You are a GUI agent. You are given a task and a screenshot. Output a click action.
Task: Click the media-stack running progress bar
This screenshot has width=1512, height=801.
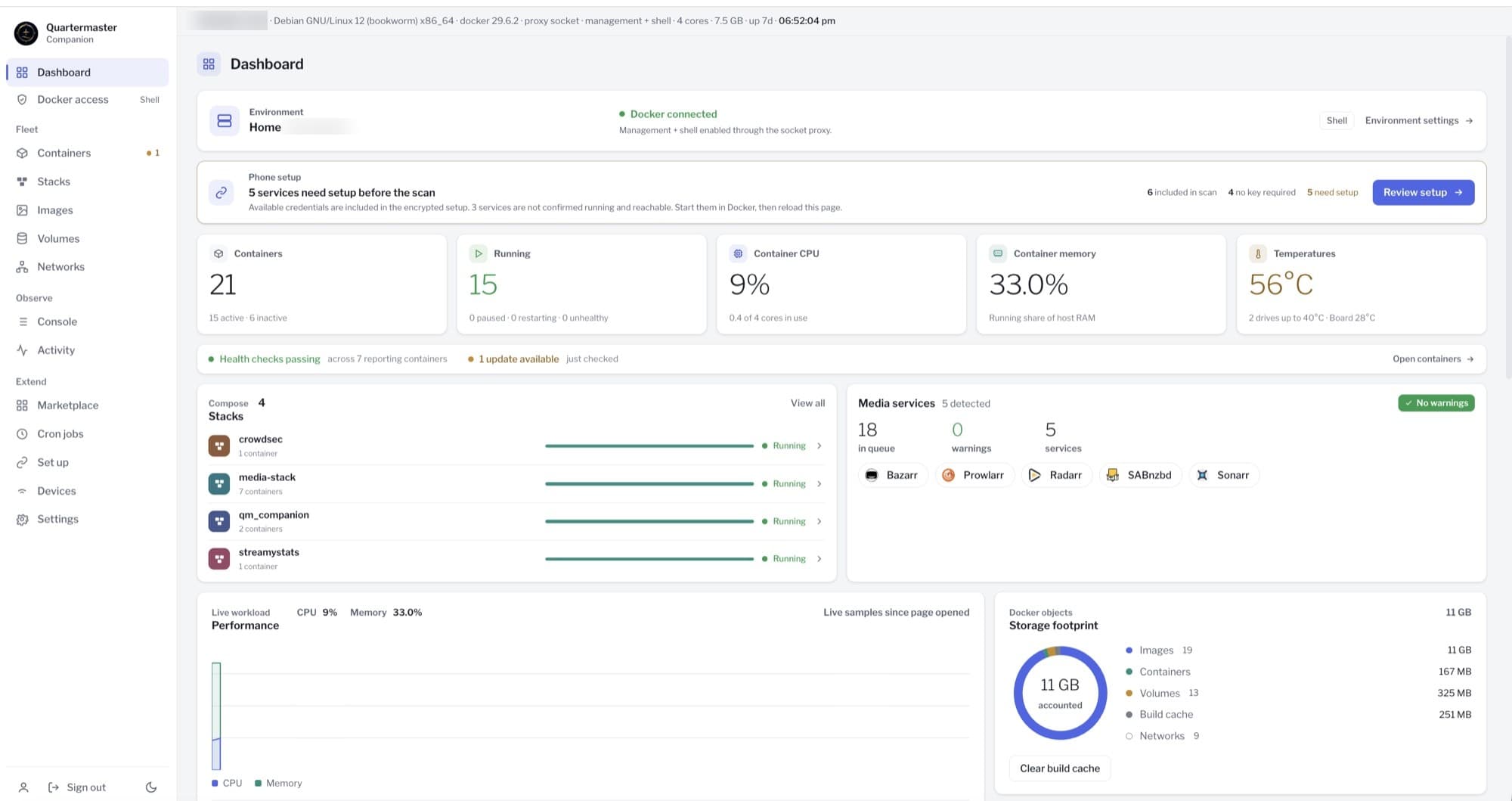(649, 484)
